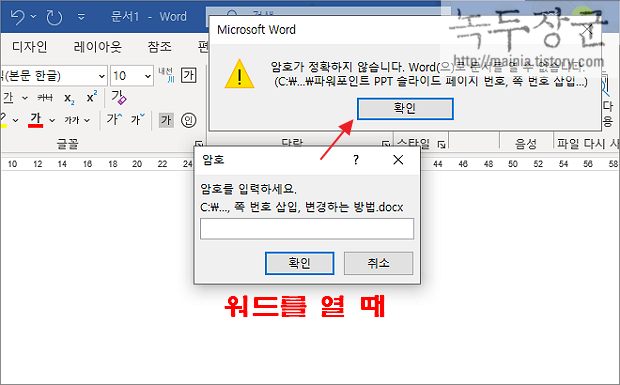Open the 레이아웃 ribbon tab
The width and height of the screenshot is (620, 385).
tap(97, 47)
